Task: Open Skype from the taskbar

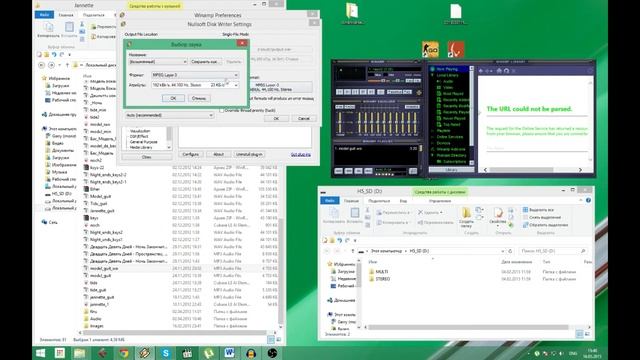Action: click(x=166, y=353)
